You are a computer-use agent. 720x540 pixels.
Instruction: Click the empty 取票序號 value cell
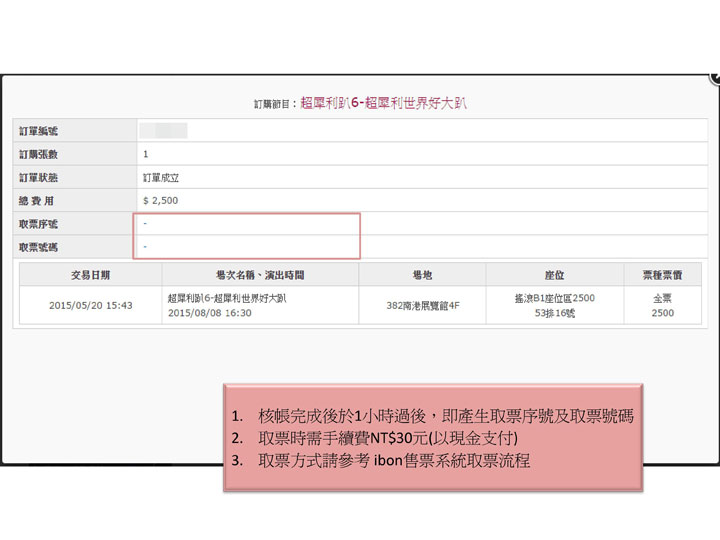tap(247, 223)
